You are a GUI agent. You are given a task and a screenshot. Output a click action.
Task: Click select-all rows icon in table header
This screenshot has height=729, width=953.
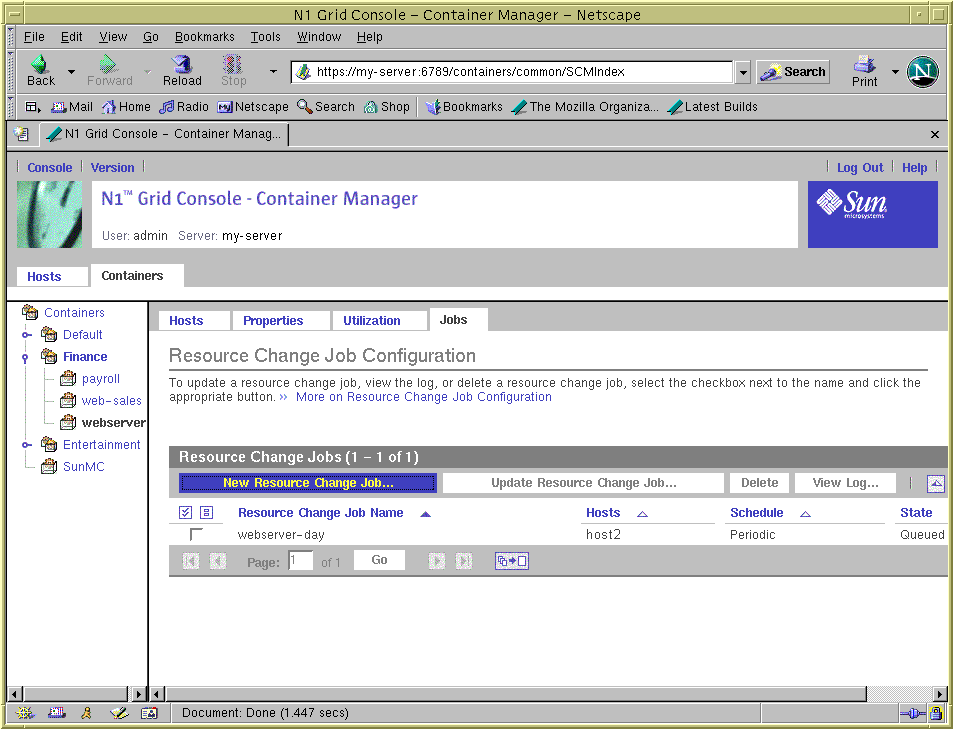coord(185,513)
